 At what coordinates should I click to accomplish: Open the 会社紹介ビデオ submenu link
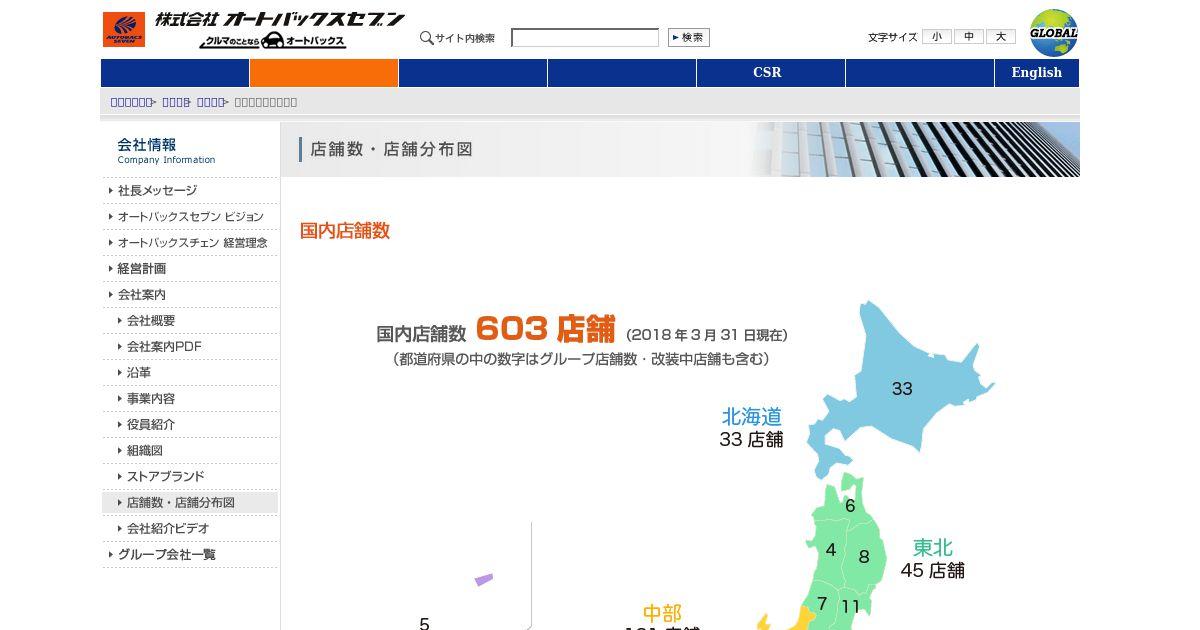click(x=168, y=529)
